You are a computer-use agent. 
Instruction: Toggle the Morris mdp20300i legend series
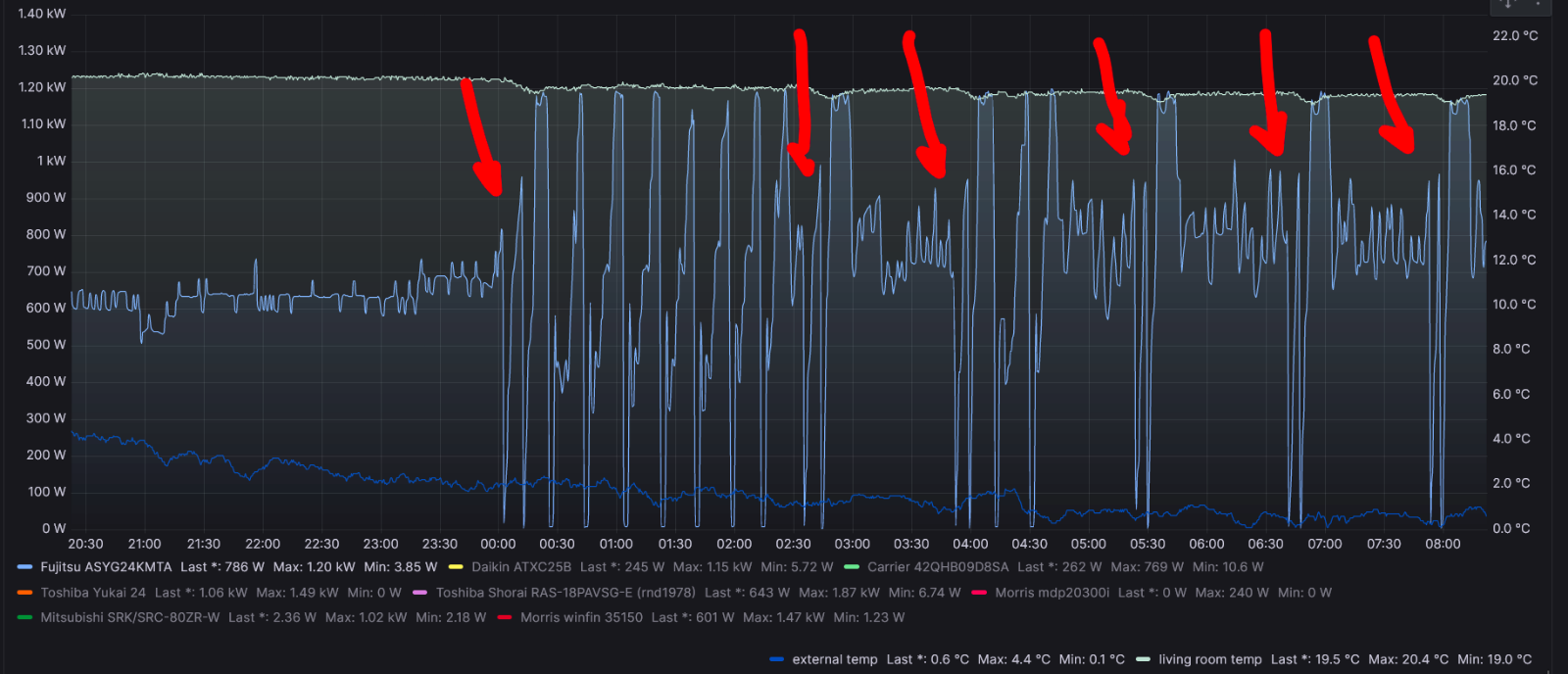(1052, 593)
